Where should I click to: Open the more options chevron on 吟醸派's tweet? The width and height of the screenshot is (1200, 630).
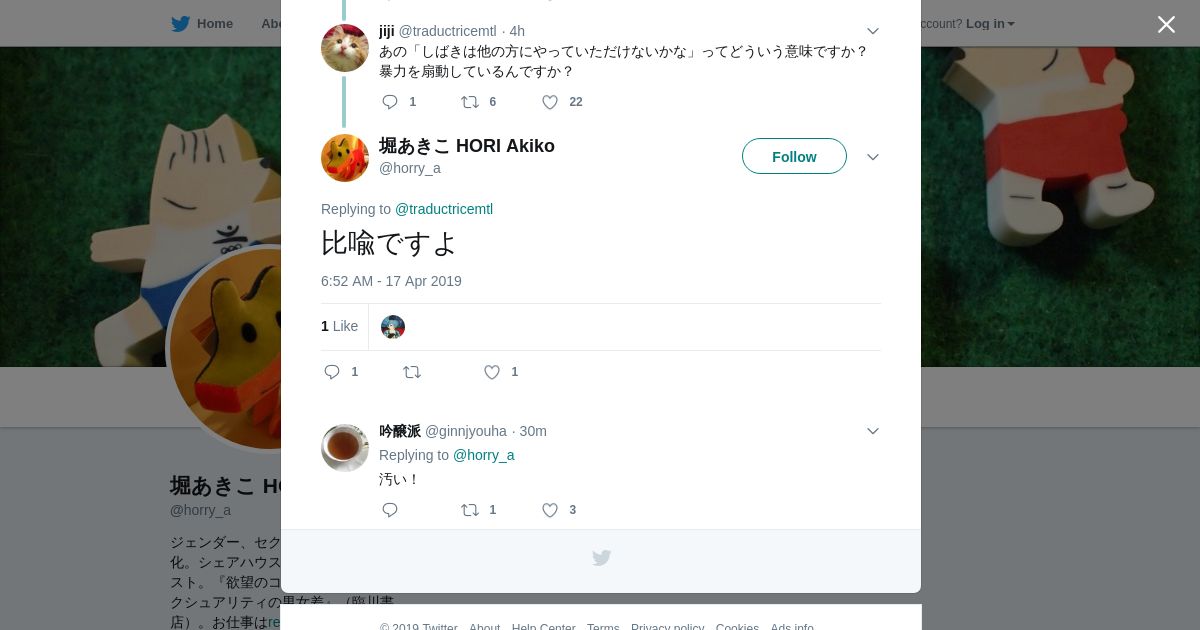click(x=873, y=432)
